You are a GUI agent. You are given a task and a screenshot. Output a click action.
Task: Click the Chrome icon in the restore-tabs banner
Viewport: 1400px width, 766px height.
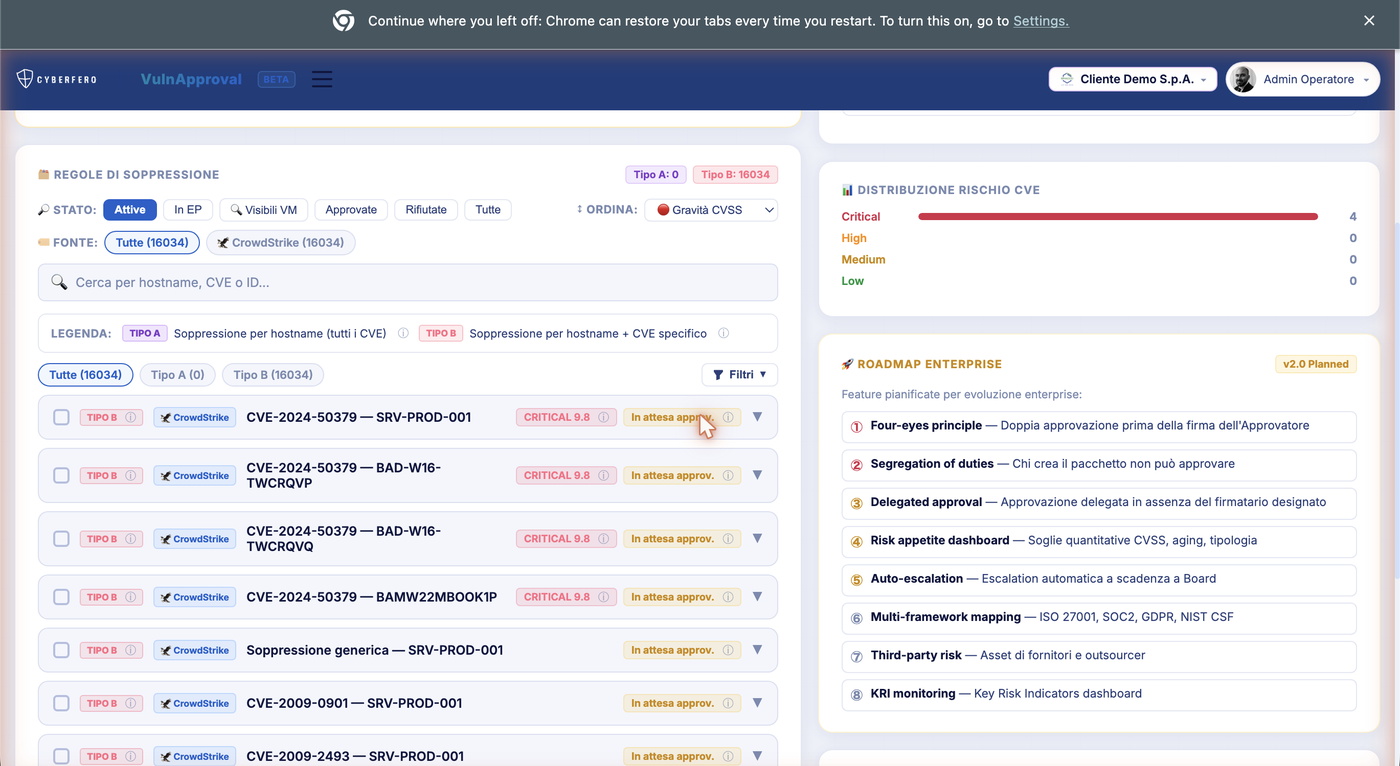(343, 21)
